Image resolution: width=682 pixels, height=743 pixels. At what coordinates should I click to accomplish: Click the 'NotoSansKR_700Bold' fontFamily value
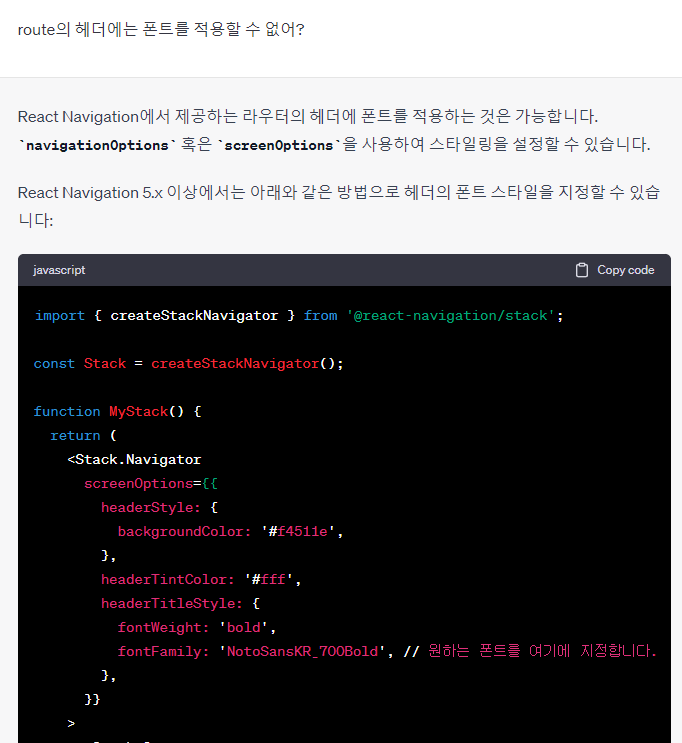click(x=302, y=652)
